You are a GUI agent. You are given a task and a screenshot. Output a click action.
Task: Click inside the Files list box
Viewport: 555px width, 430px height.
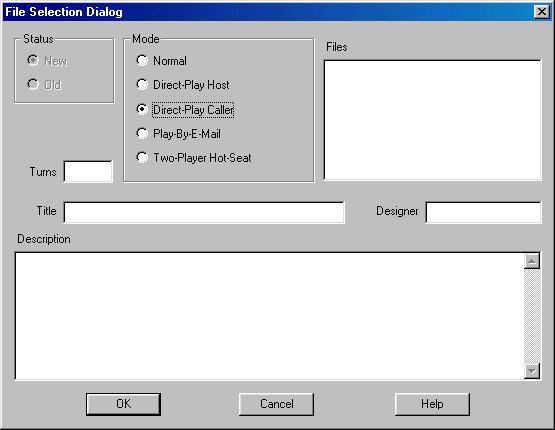coord(433,120)
